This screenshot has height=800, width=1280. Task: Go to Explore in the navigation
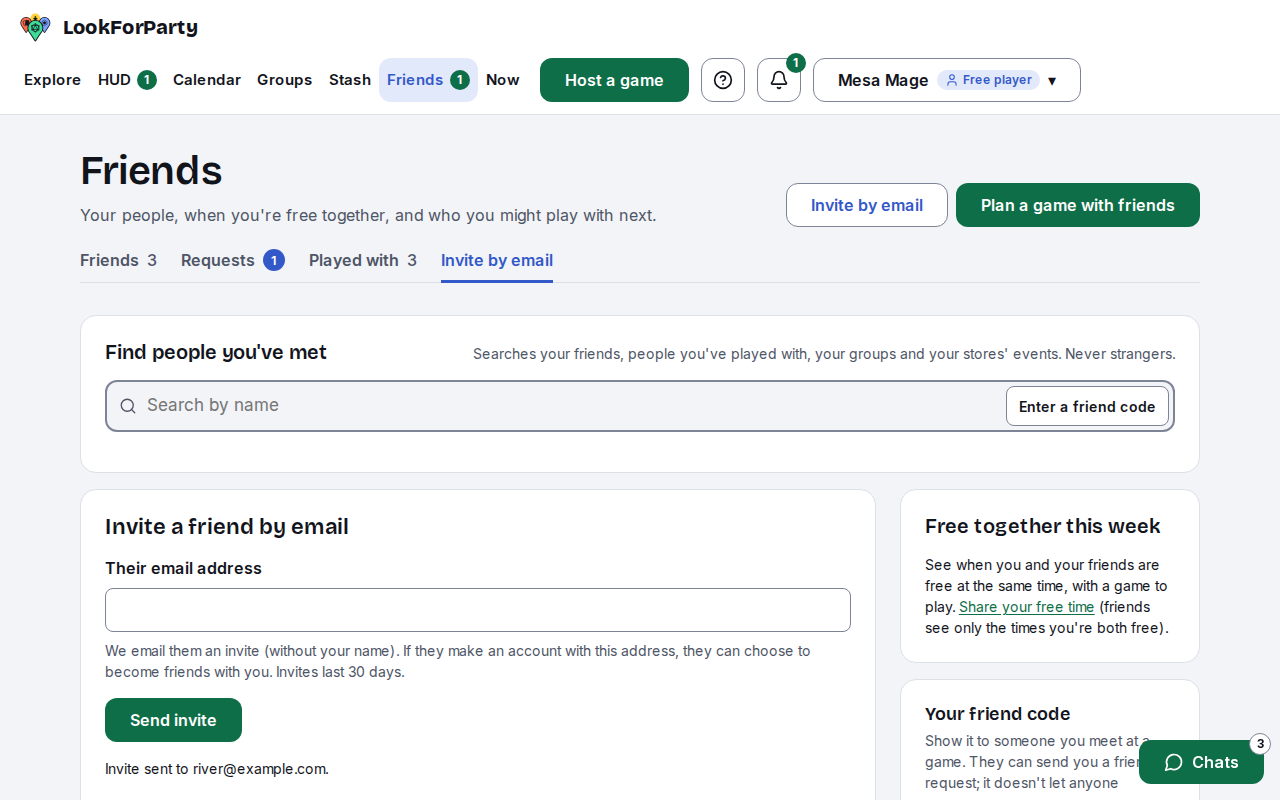point(52,80)
